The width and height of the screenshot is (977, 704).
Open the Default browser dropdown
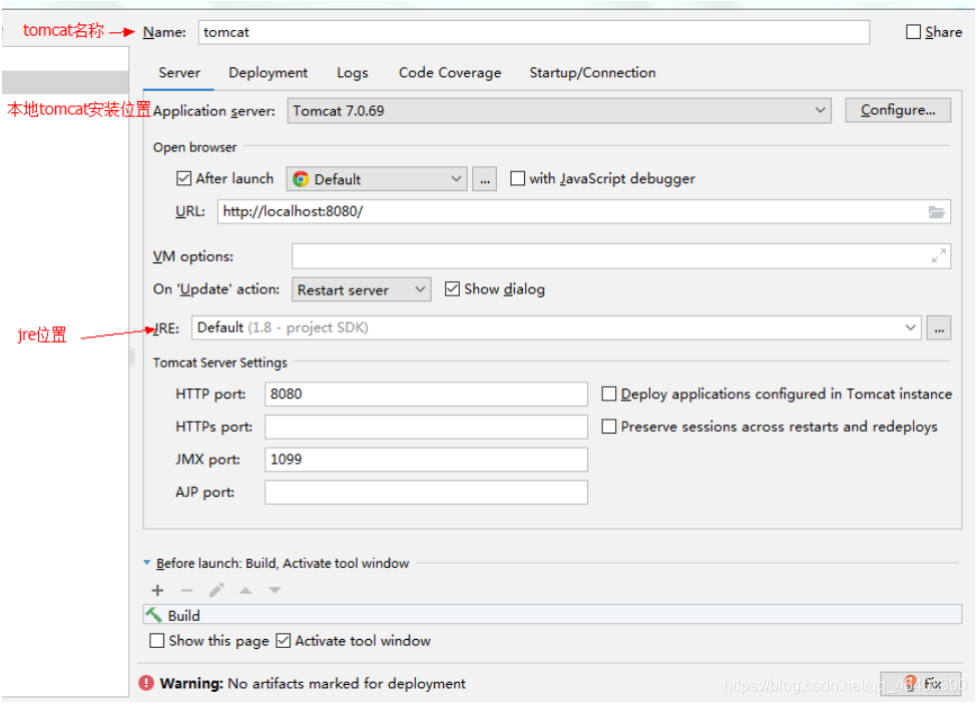coord(377,179)
